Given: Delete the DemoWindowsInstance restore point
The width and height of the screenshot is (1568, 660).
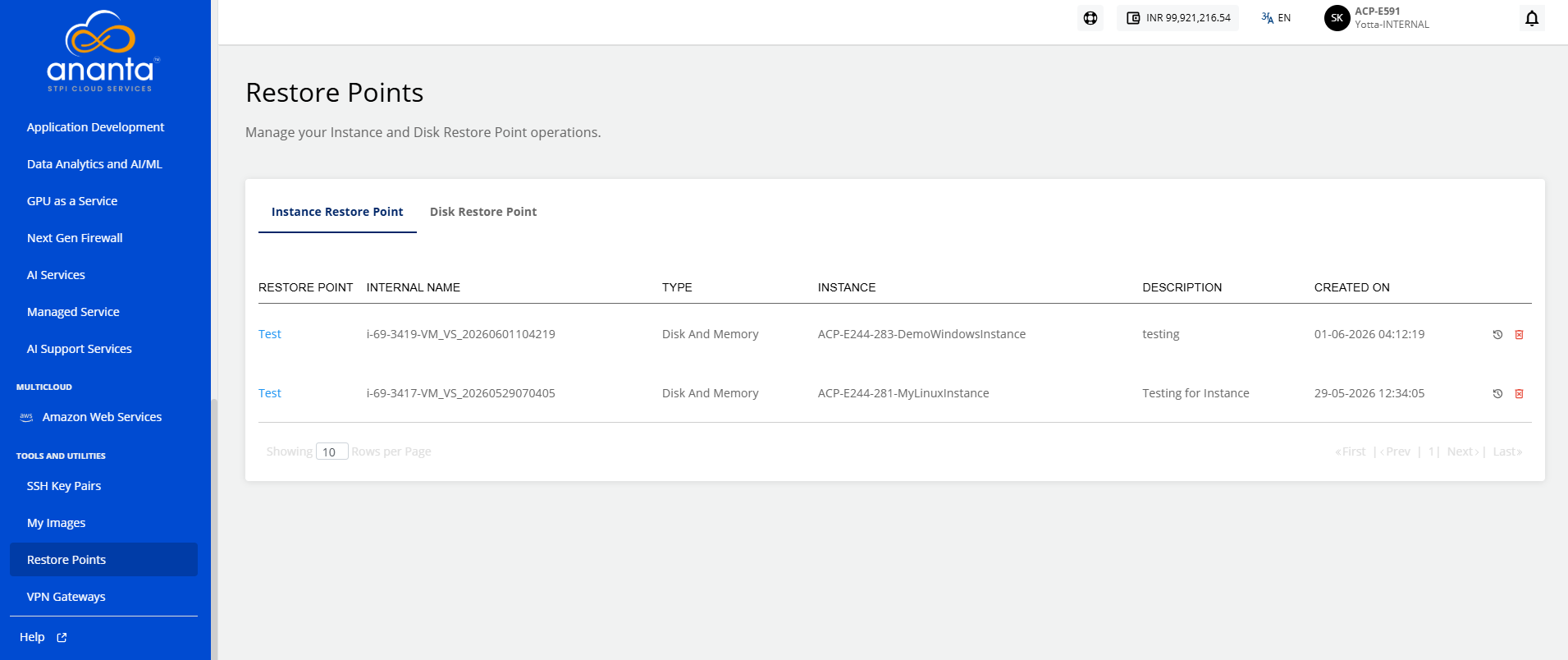Looking at the screenshot, I should 1519,335.
